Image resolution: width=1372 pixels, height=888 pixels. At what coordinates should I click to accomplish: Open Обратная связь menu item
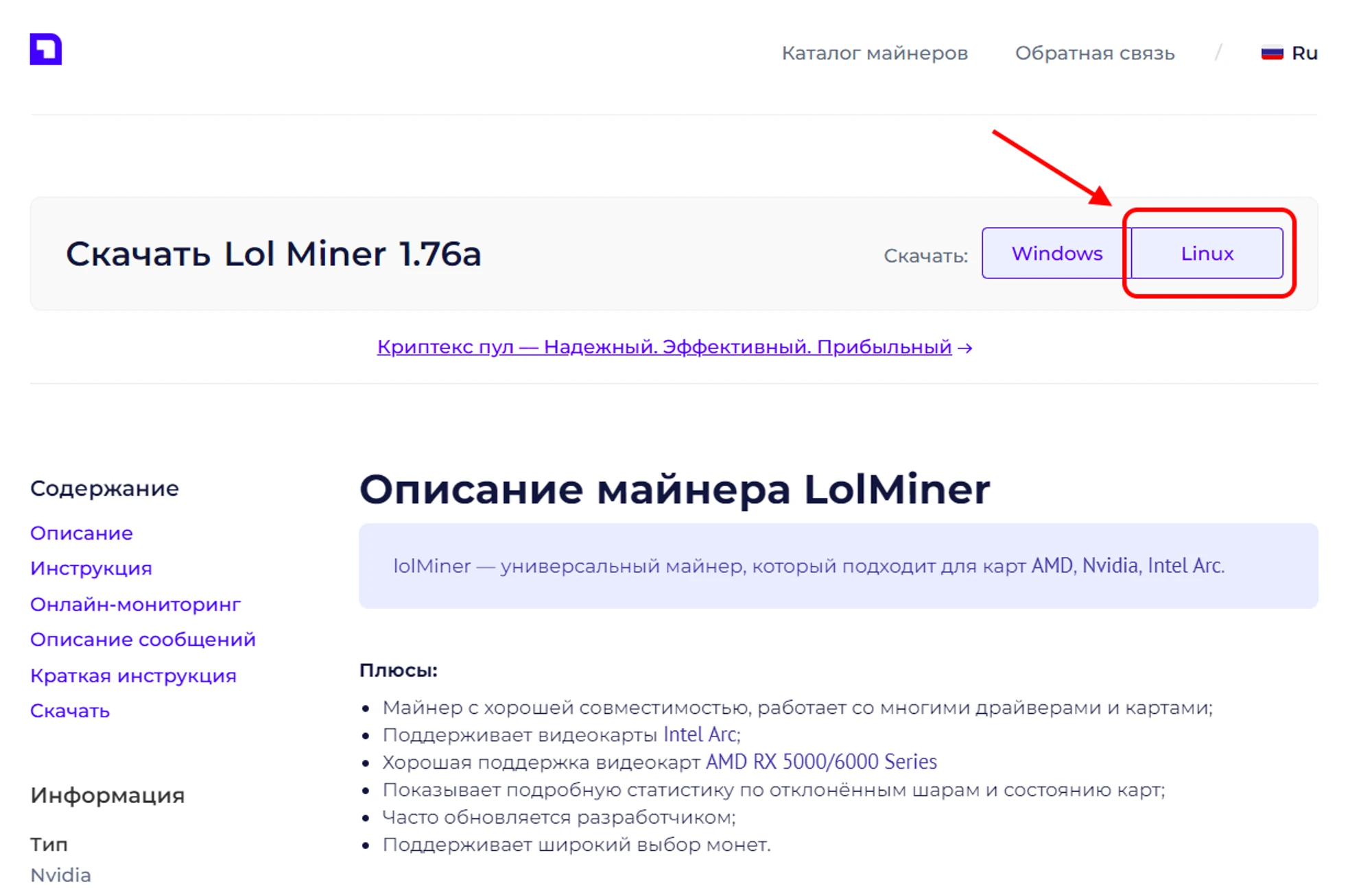click(x=1094, y=53)
